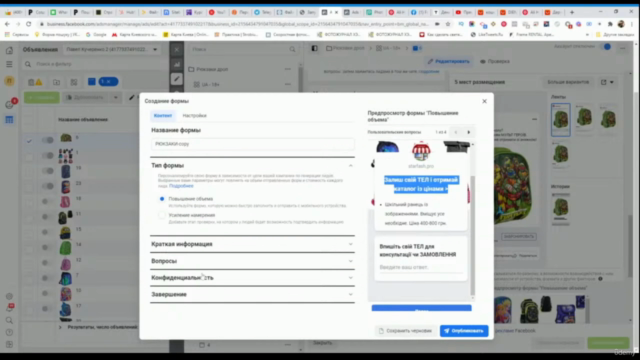
Task: Collapse the Тип формы section
Action: coord(351,166)
